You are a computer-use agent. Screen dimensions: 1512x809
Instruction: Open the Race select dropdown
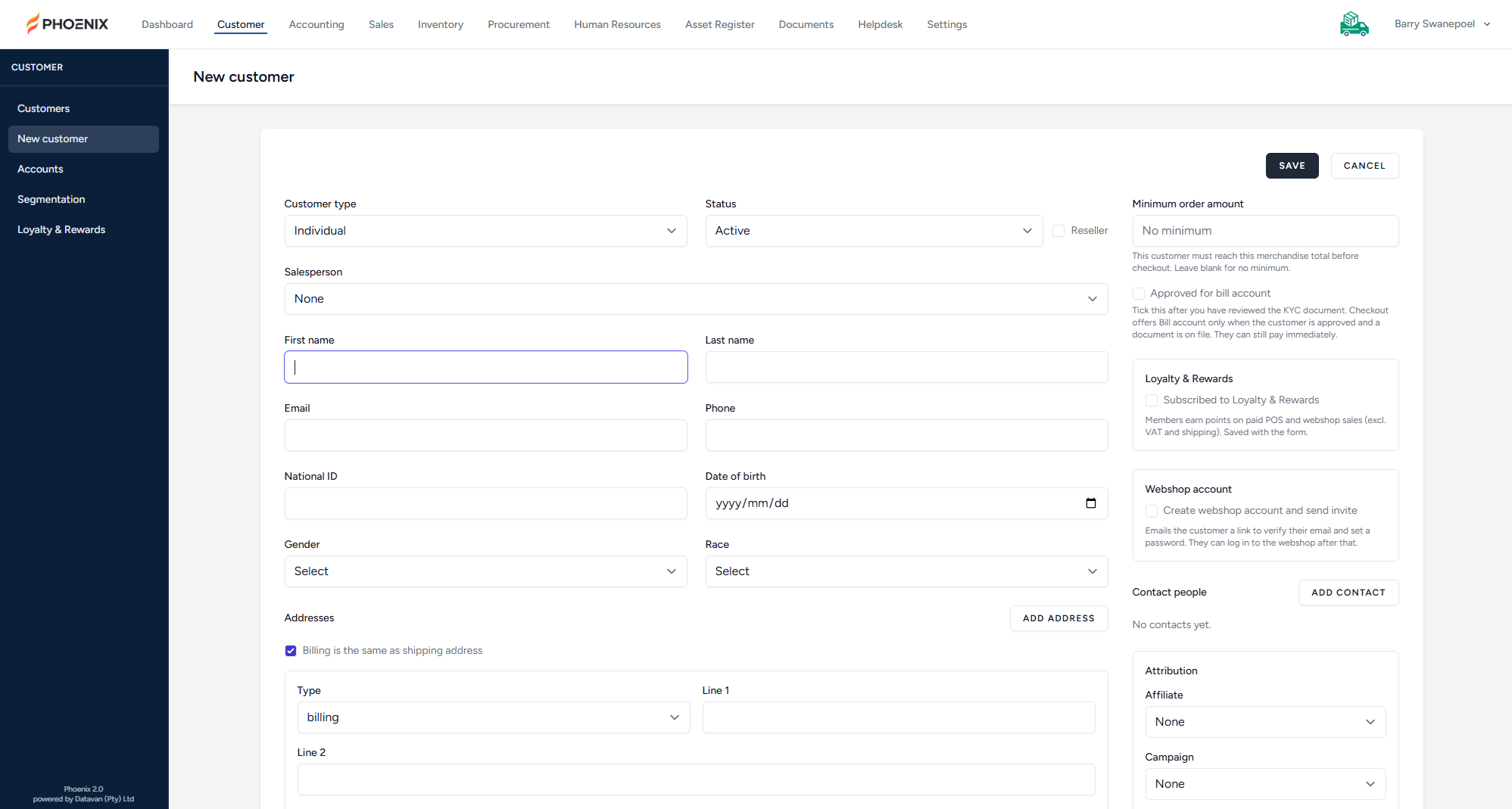pos(906,571)
